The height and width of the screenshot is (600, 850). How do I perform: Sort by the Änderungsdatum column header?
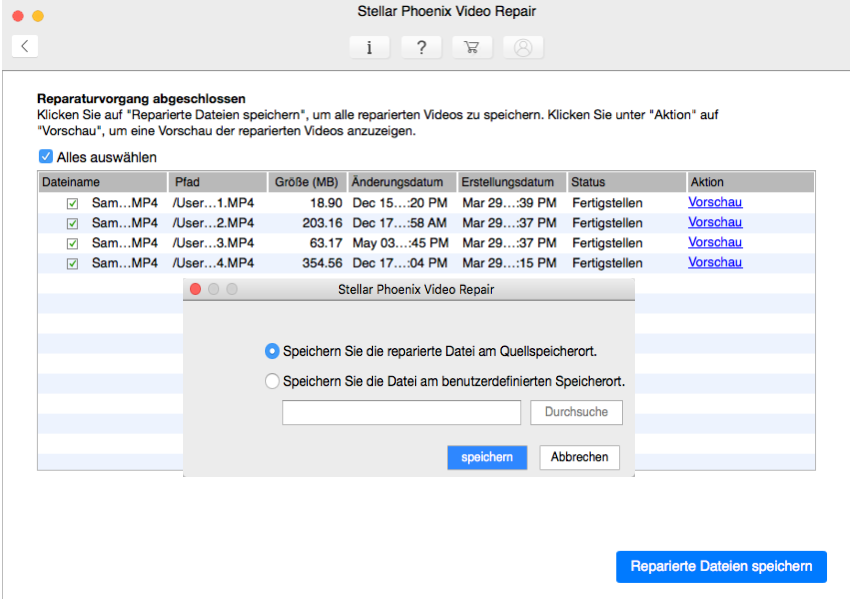[402, 182]
